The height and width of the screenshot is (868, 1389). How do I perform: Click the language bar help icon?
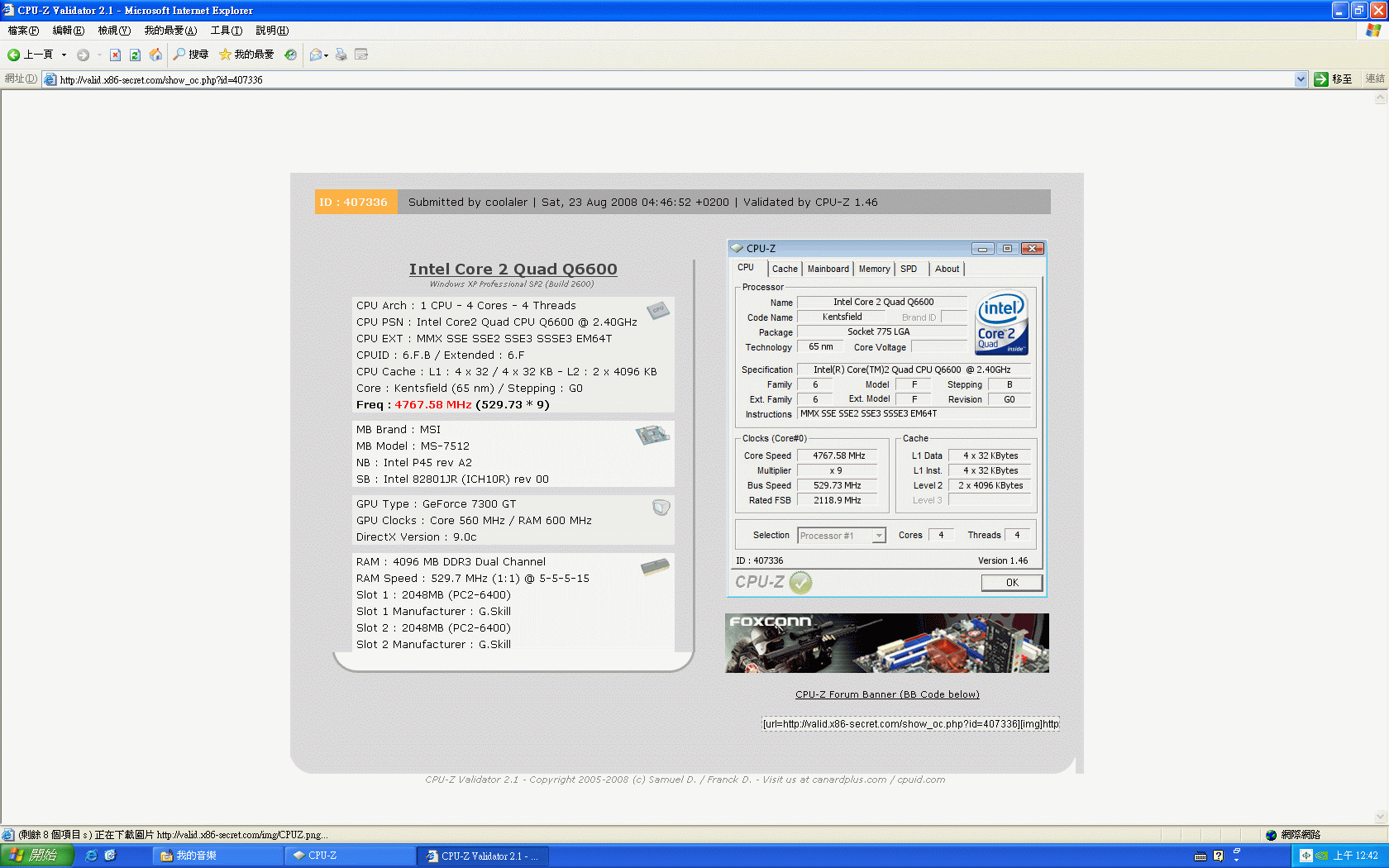tap(1218, 856)
